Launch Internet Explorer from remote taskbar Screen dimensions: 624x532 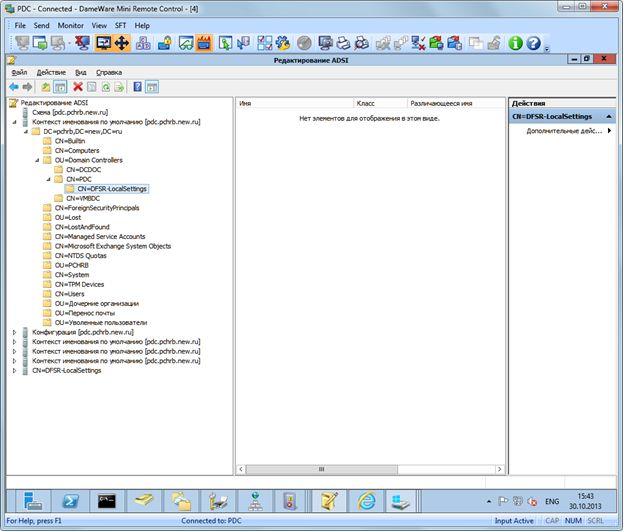point(366,501)
